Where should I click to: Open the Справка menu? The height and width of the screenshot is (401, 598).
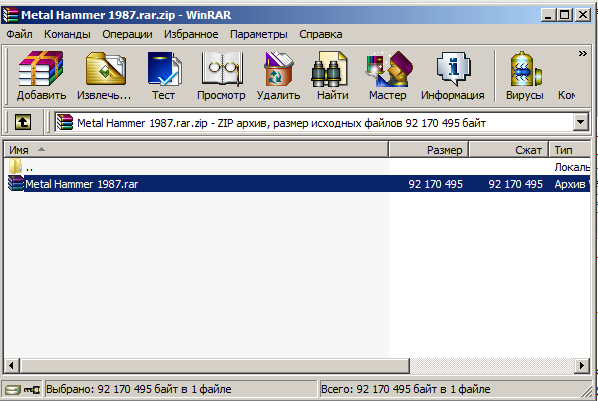tap(320, 34)
